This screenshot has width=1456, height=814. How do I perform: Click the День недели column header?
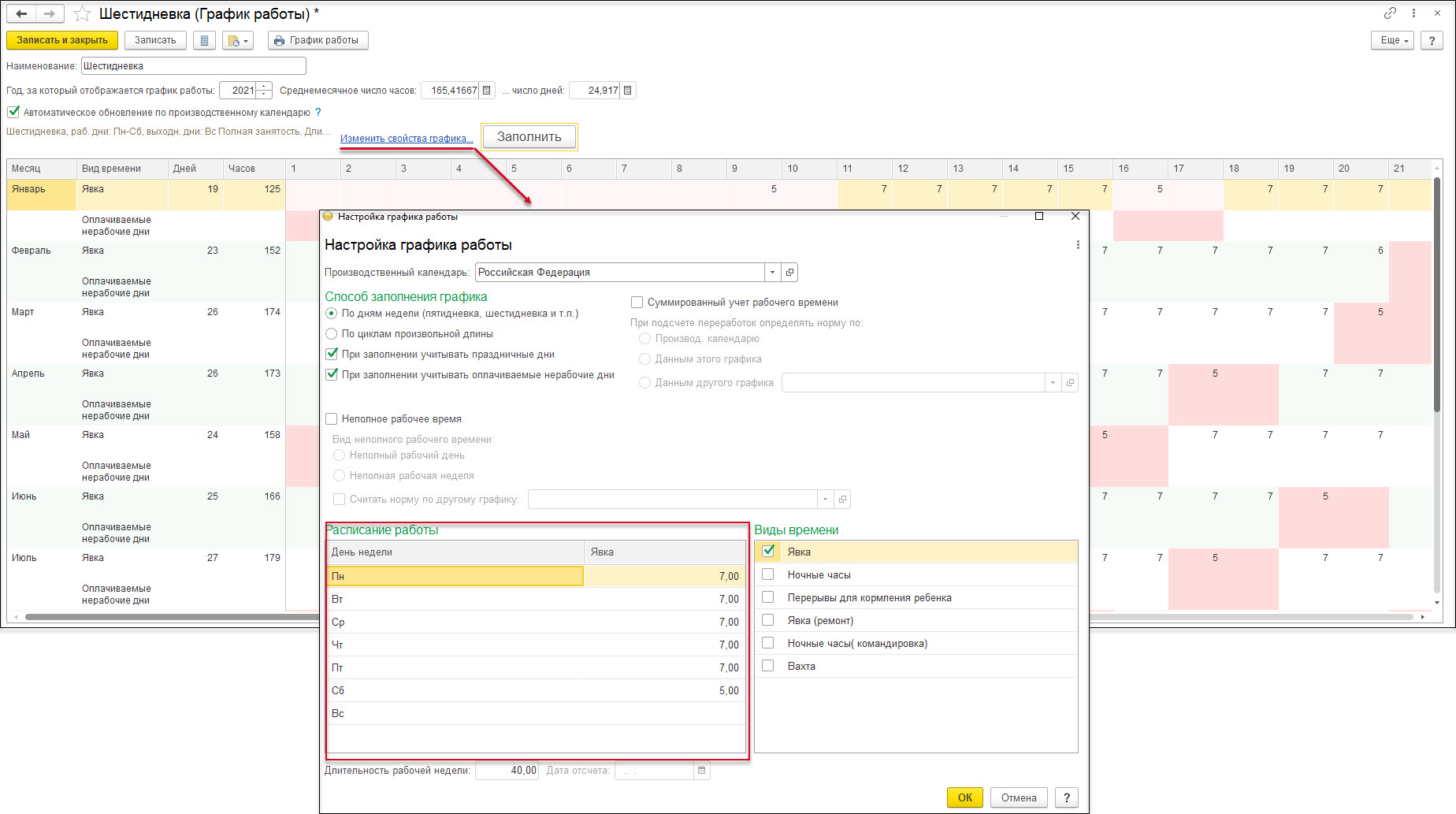(455, 552)
